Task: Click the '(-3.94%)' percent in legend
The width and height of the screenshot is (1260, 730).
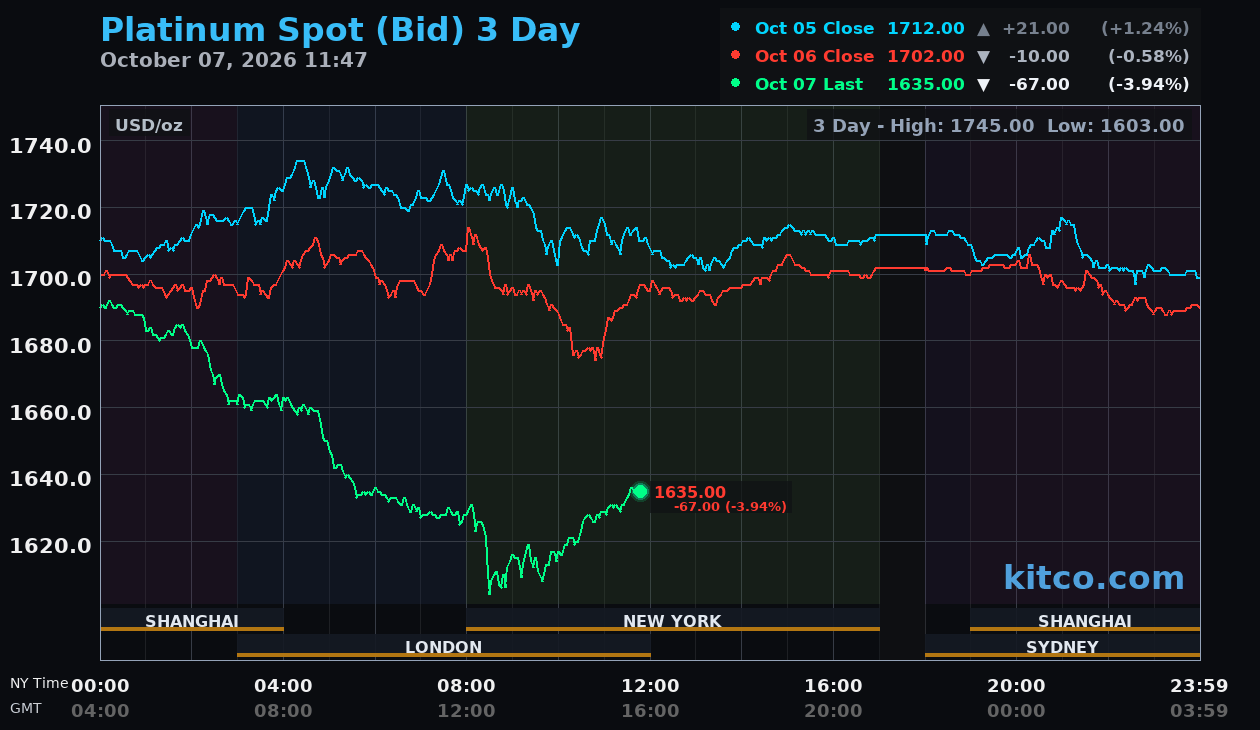Action: (x=1149, y=85)
